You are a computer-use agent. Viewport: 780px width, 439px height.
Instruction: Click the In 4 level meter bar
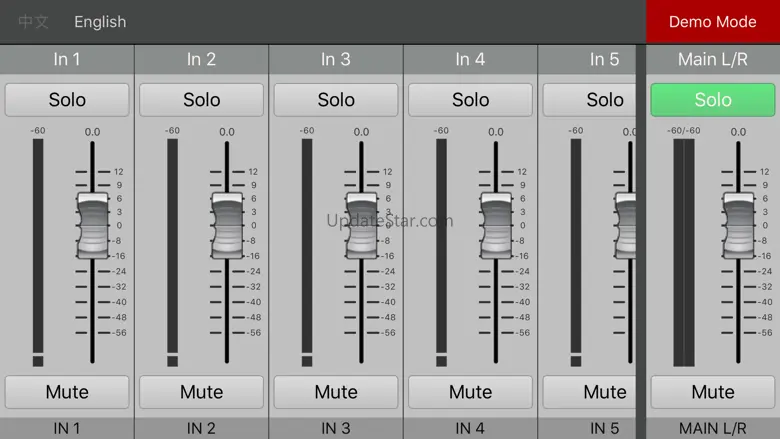[441, 253]
